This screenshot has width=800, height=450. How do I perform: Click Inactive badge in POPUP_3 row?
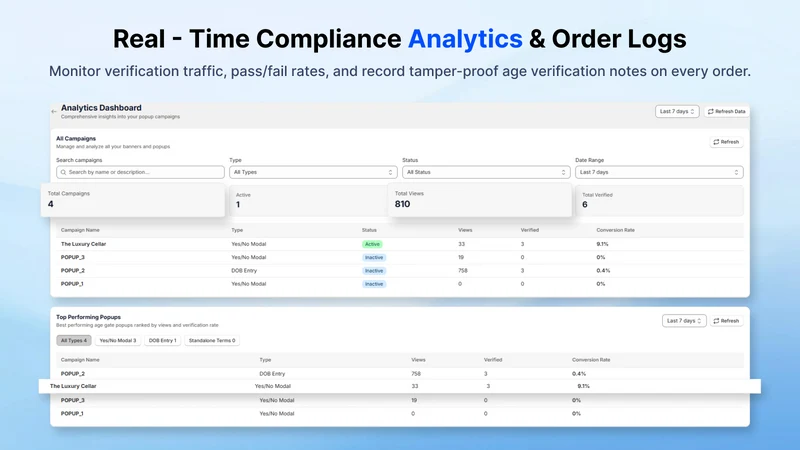click(x=374, y=258)
